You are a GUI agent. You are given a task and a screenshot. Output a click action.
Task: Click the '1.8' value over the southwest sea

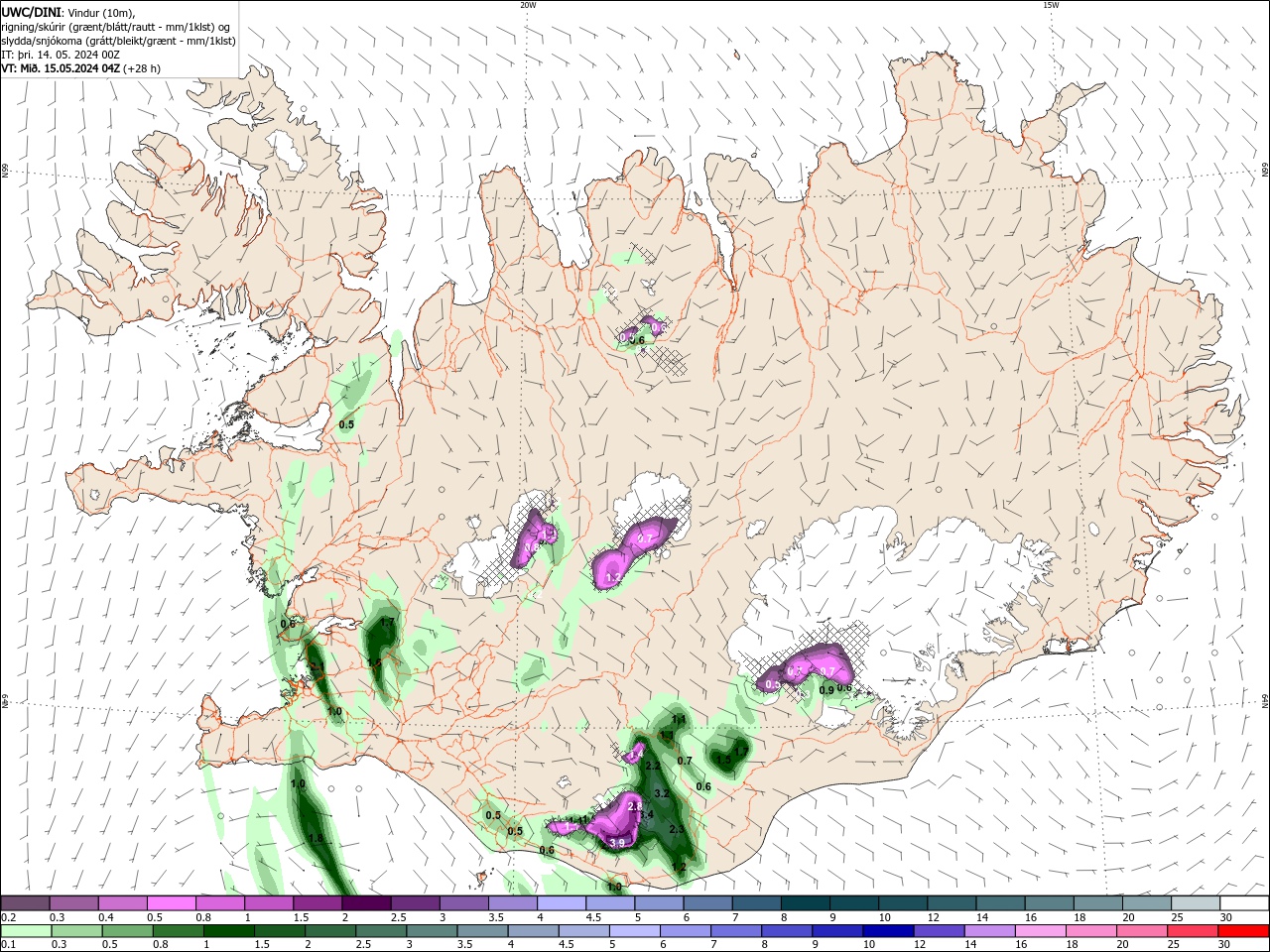[316, 838]
